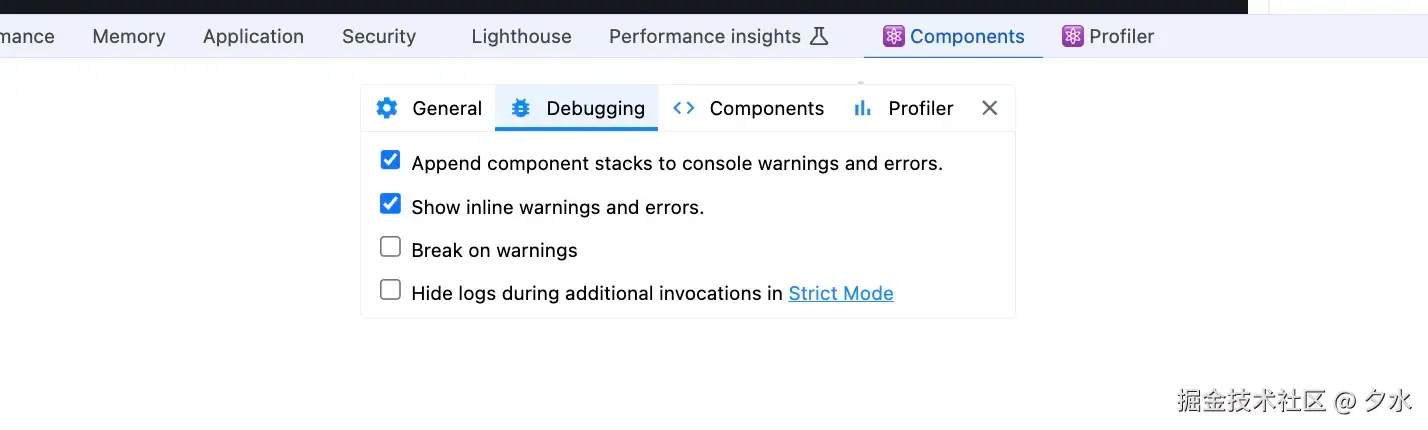Image resolution: width=1428 pixels, height=430 pixels.
Task: Close the settings dialog with X
Action: point(990,108)
